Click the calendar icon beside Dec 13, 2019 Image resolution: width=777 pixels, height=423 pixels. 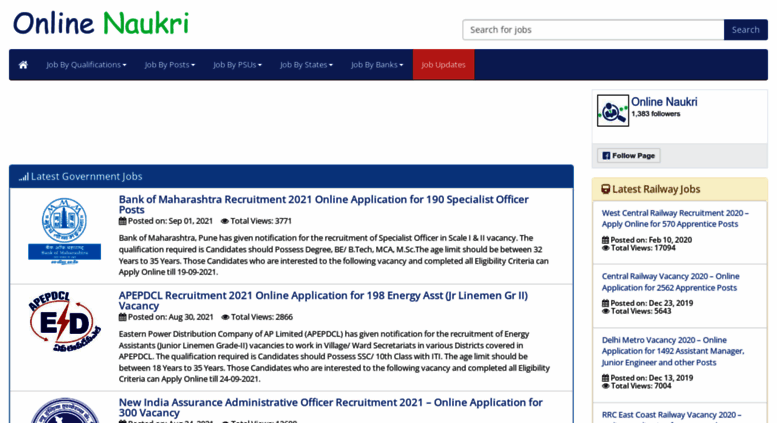tap(605, 378)
